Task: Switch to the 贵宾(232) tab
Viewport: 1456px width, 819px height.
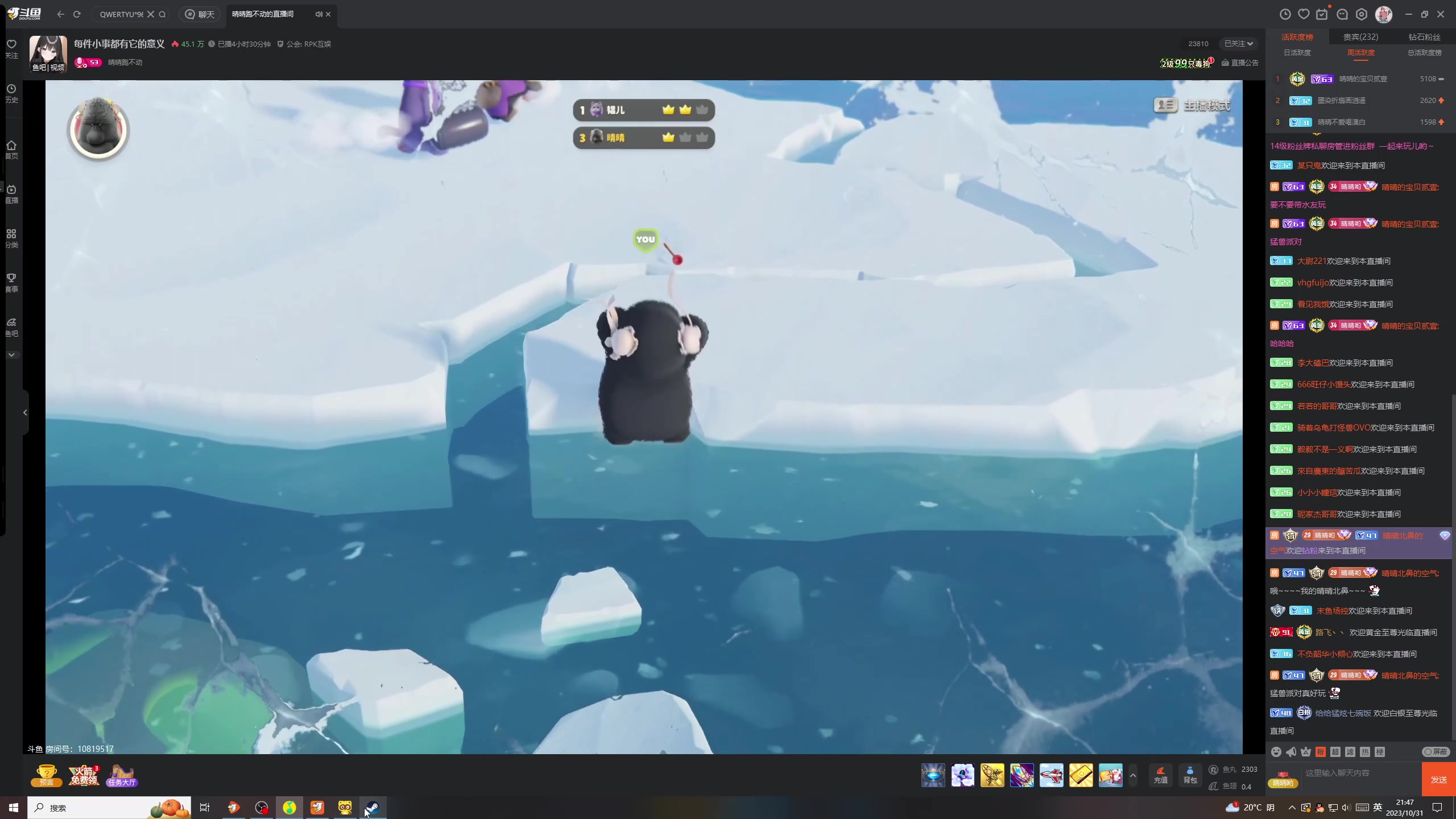Action: coord(1360,37)
